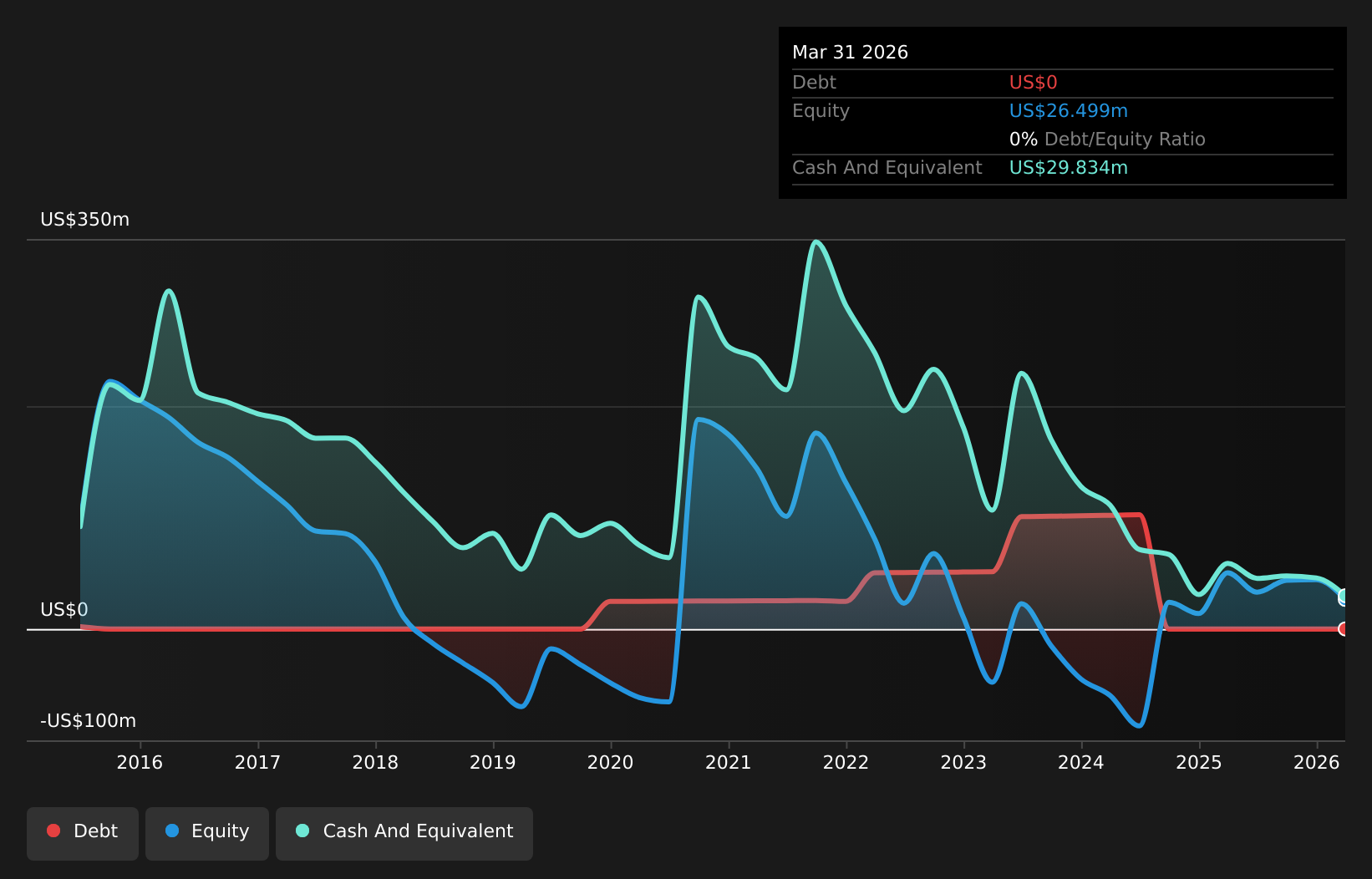Click the US$0 y-axis label
This screenshot has width=1372, height=879.
(64, 610)
